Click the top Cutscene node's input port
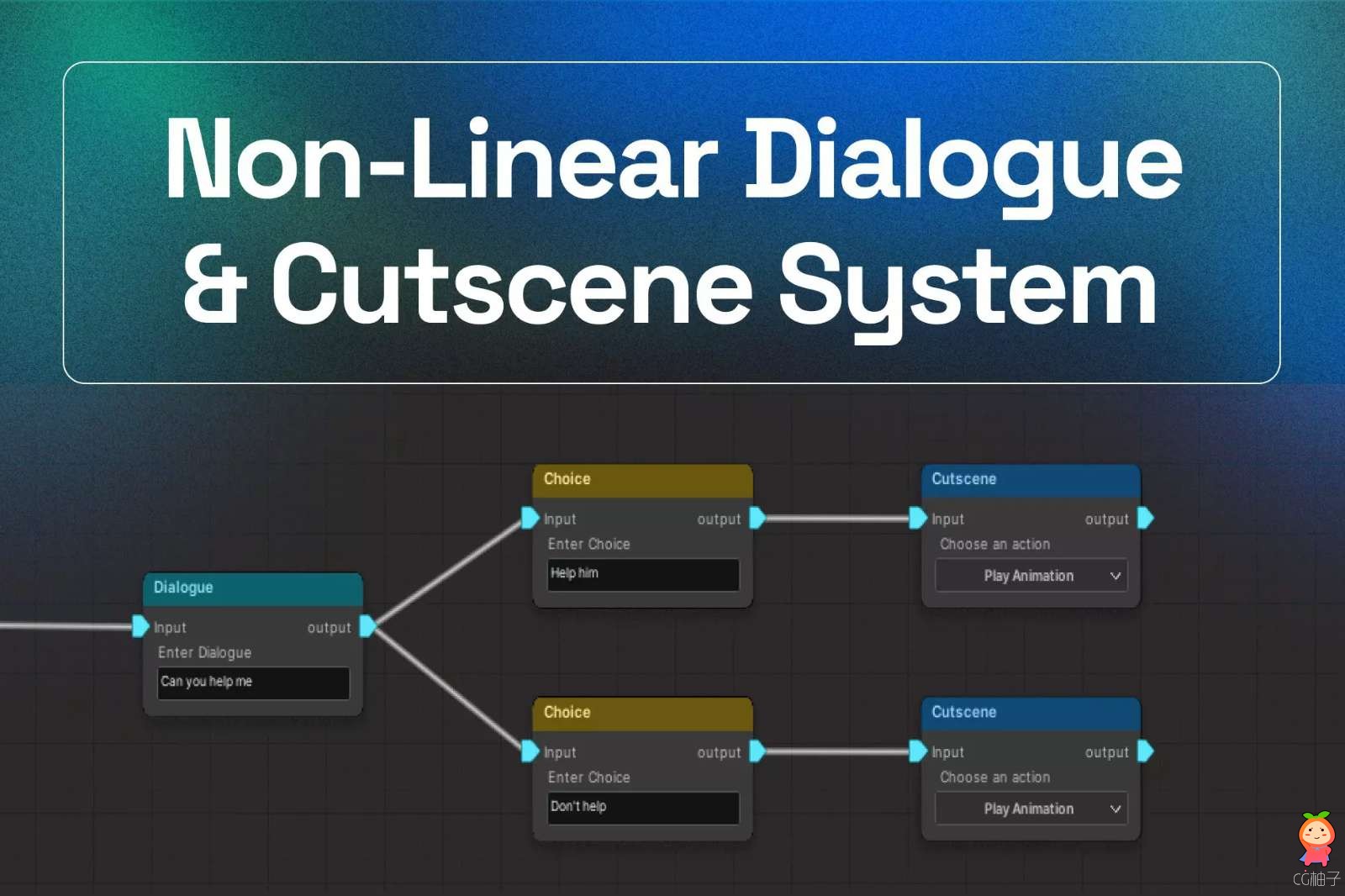 pos(918,518)
